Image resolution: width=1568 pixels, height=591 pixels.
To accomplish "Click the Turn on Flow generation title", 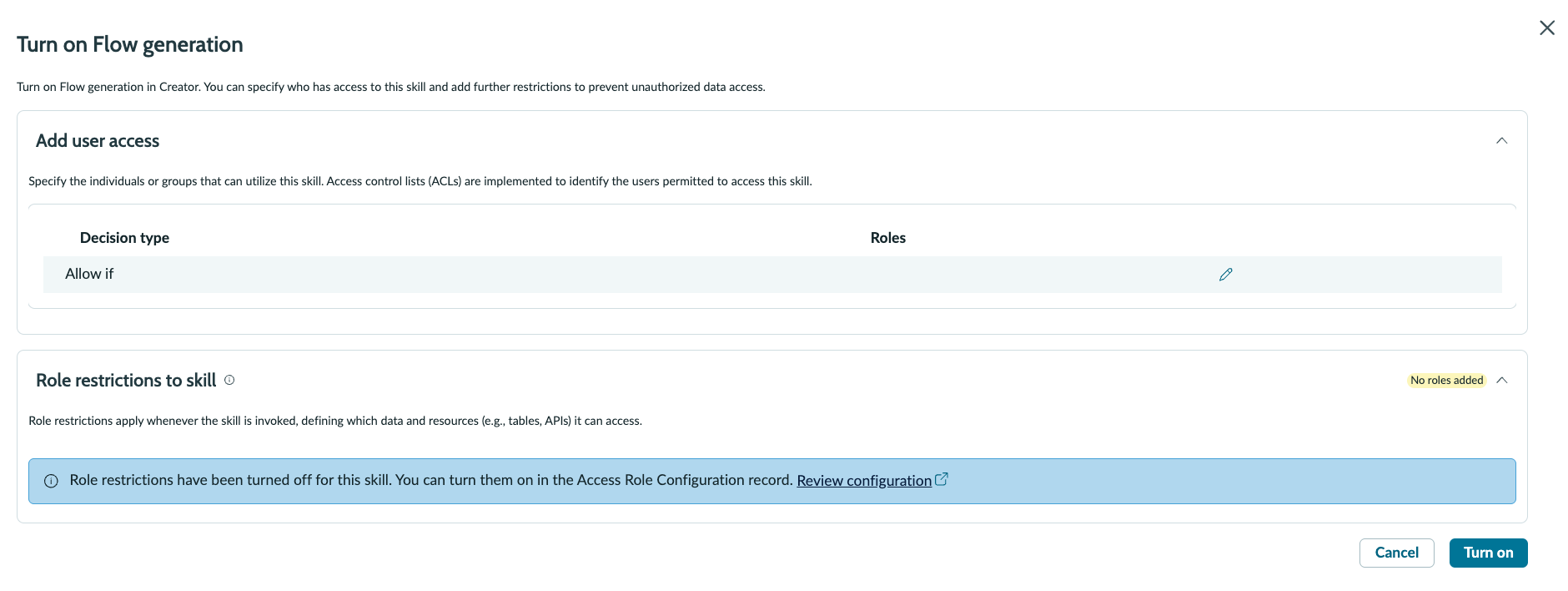I will (x=130, y=44).
